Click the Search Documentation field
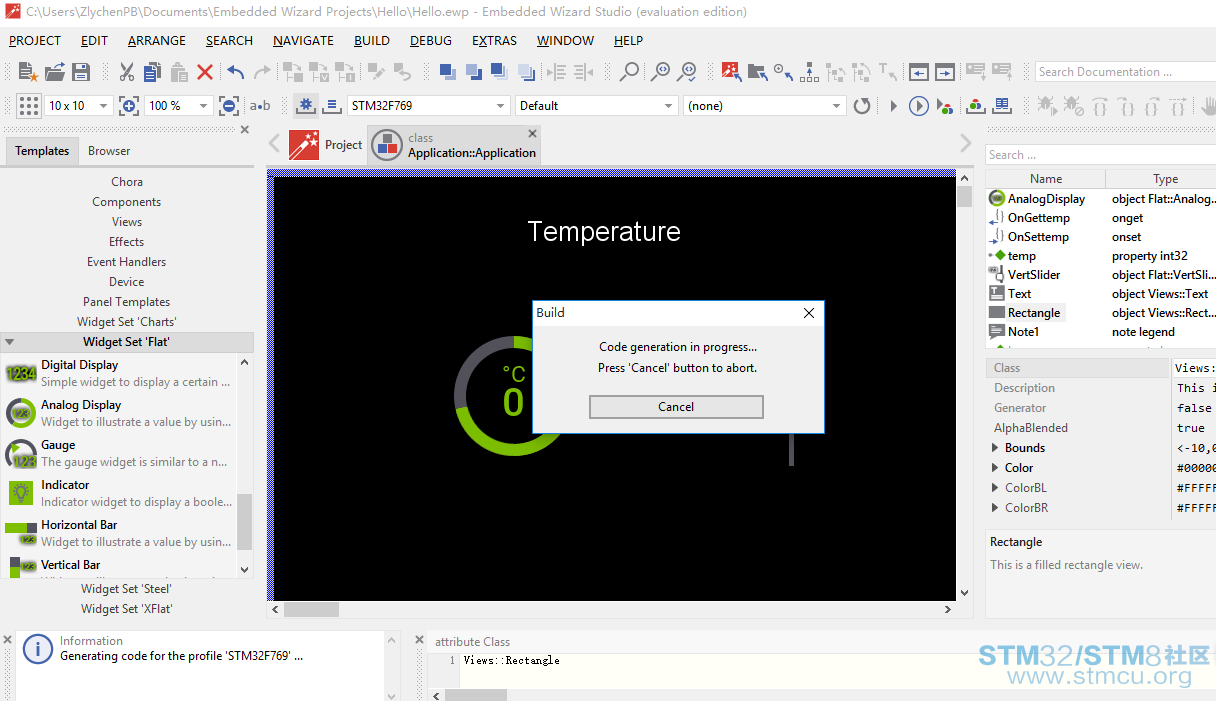The width and height of the screenshot is (1216, 701). click(1124, 72)
